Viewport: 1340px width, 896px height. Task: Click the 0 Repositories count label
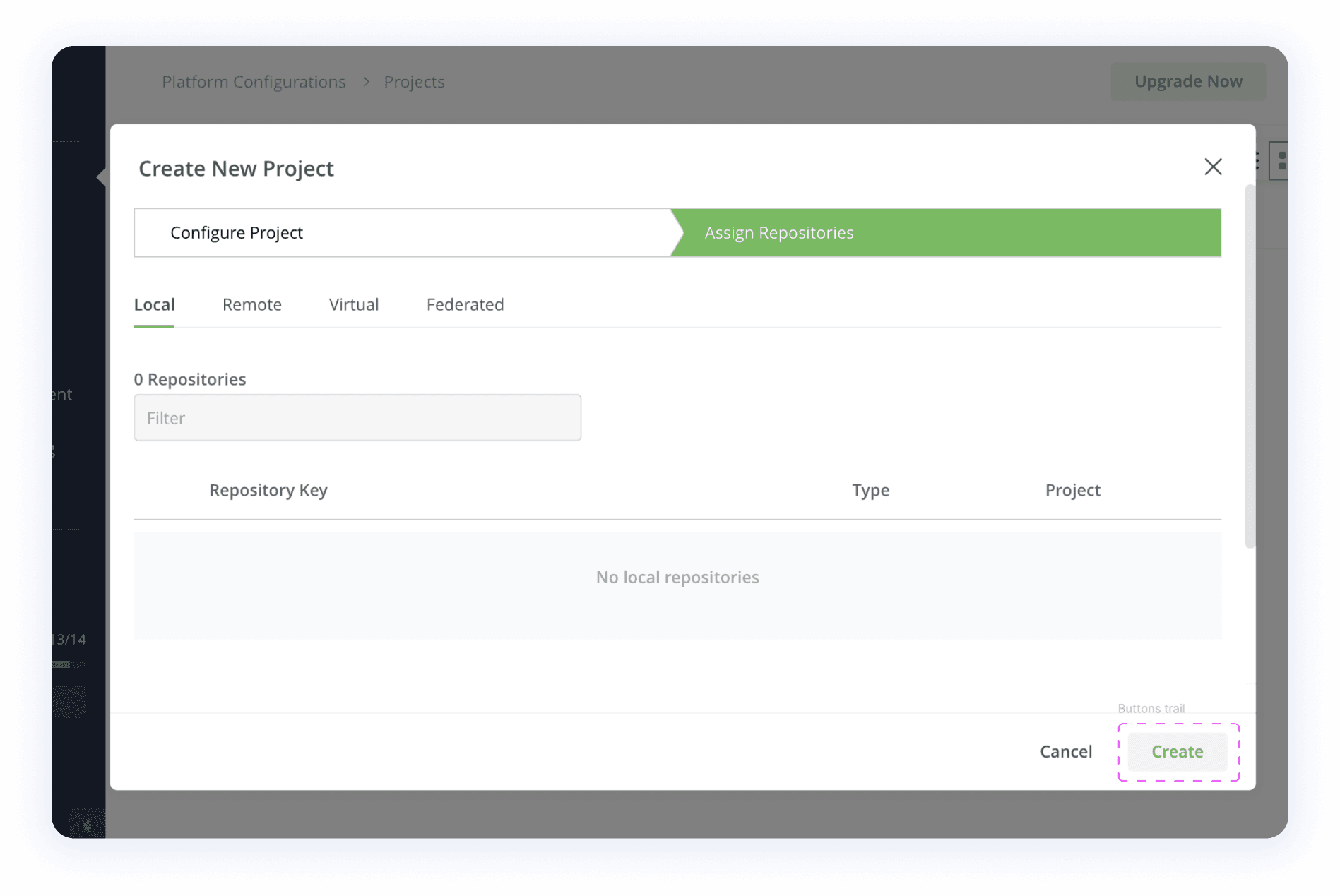190,379
